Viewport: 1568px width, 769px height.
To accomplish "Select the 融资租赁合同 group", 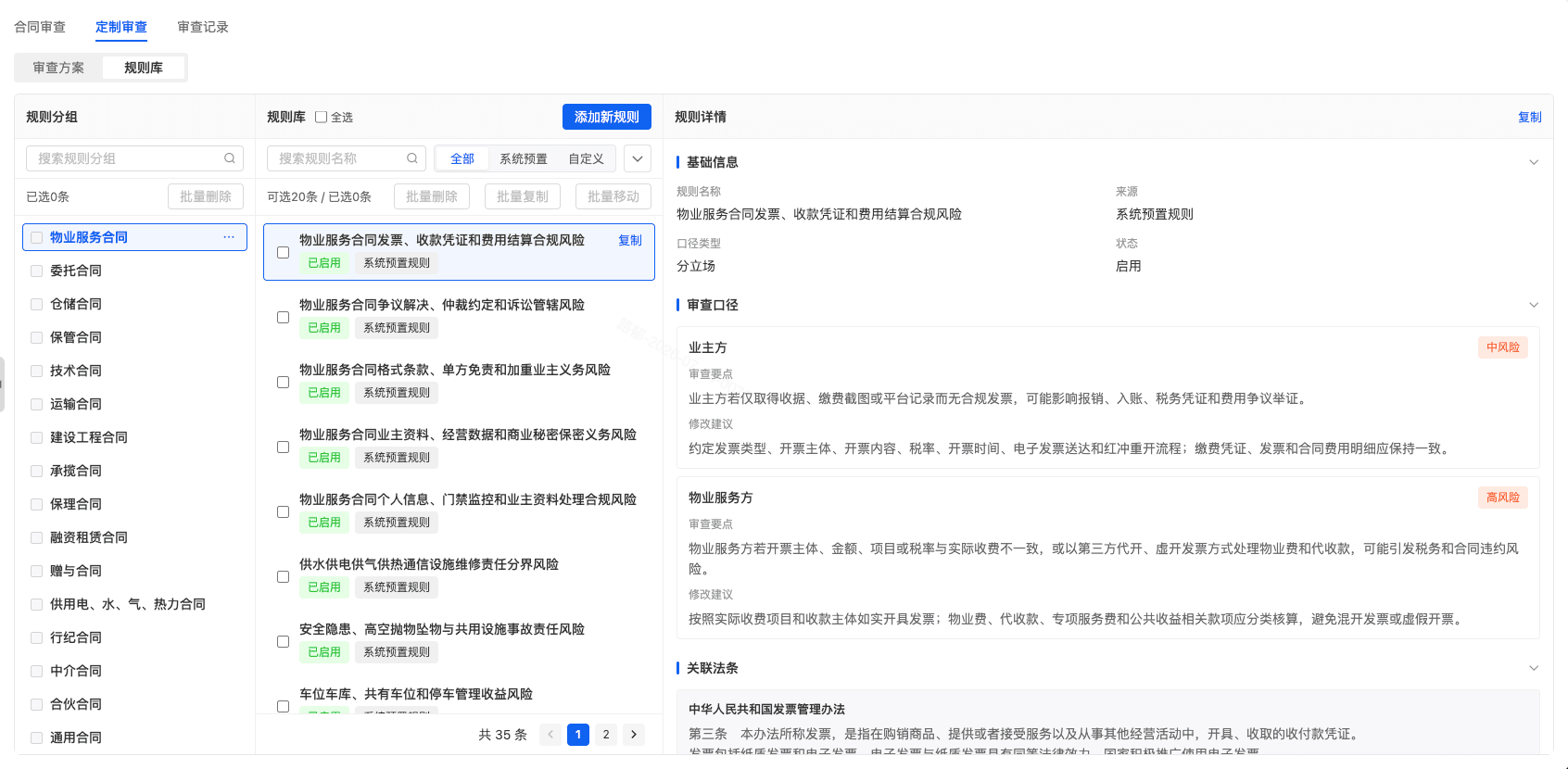I will click(134, 537).
